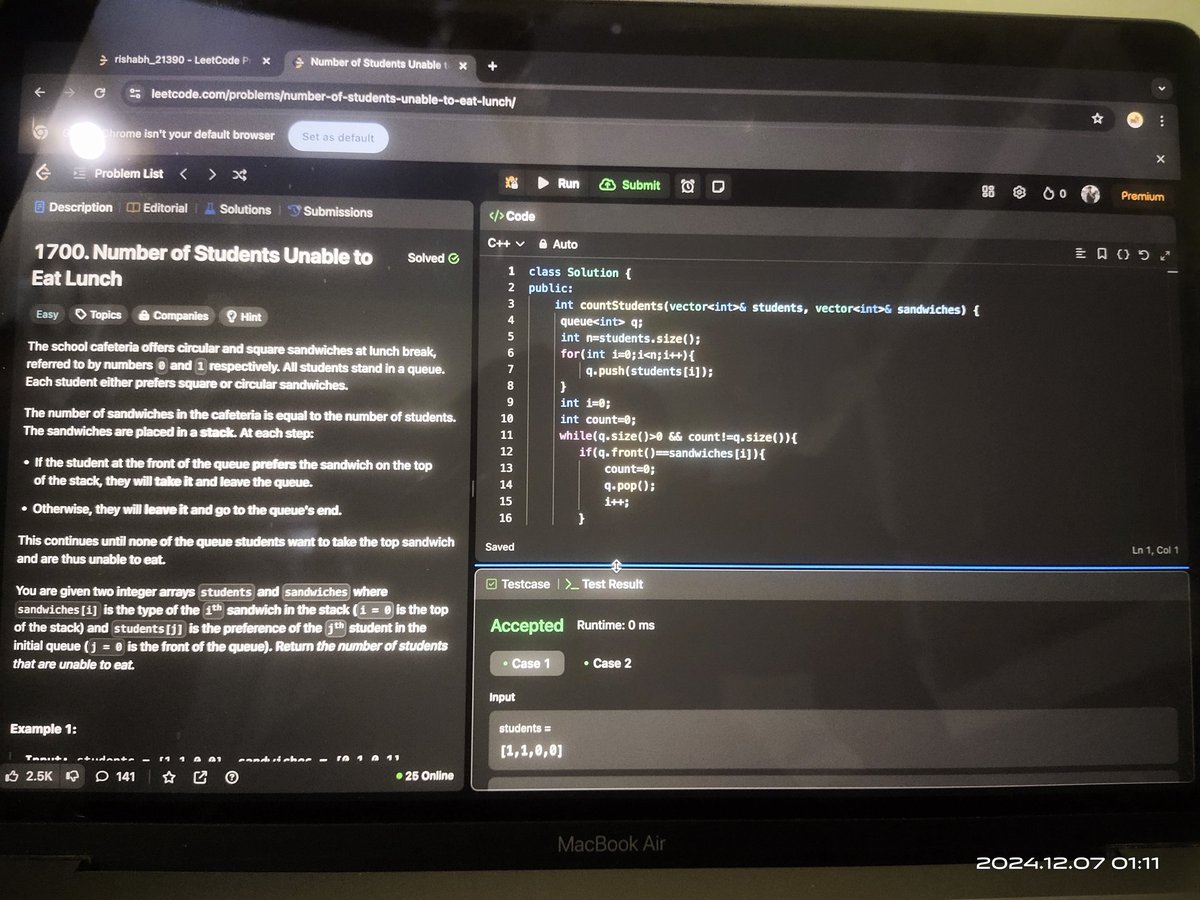This screenshot has height=900, width=1200.
Task: Switch to the Submissions tab
Action: tap(330, 212)
